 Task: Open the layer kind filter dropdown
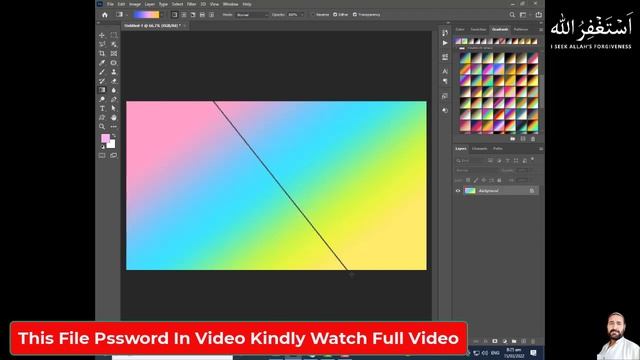click(x=471, y=160)
